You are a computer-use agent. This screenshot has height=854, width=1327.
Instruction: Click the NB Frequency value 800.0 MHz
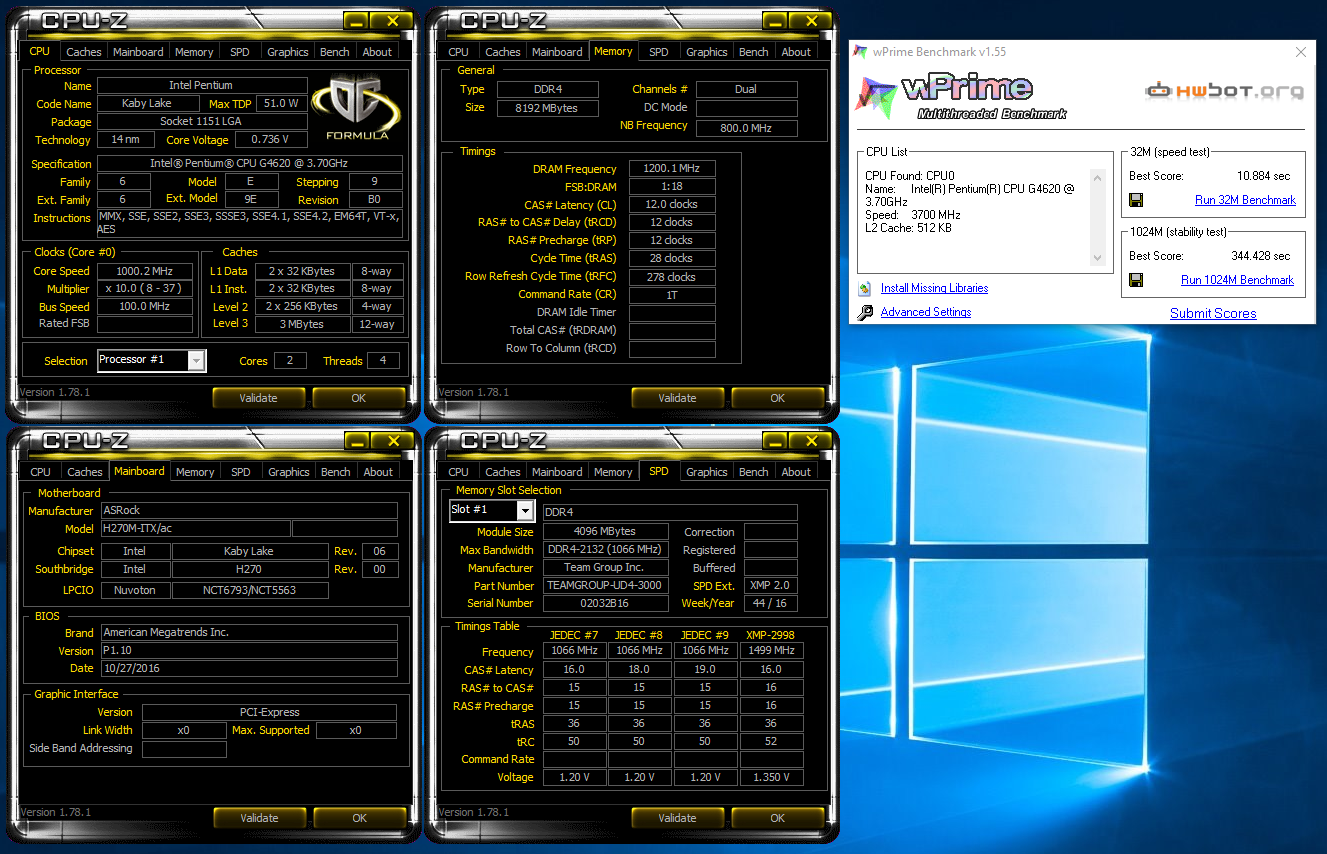coord(747,128)
